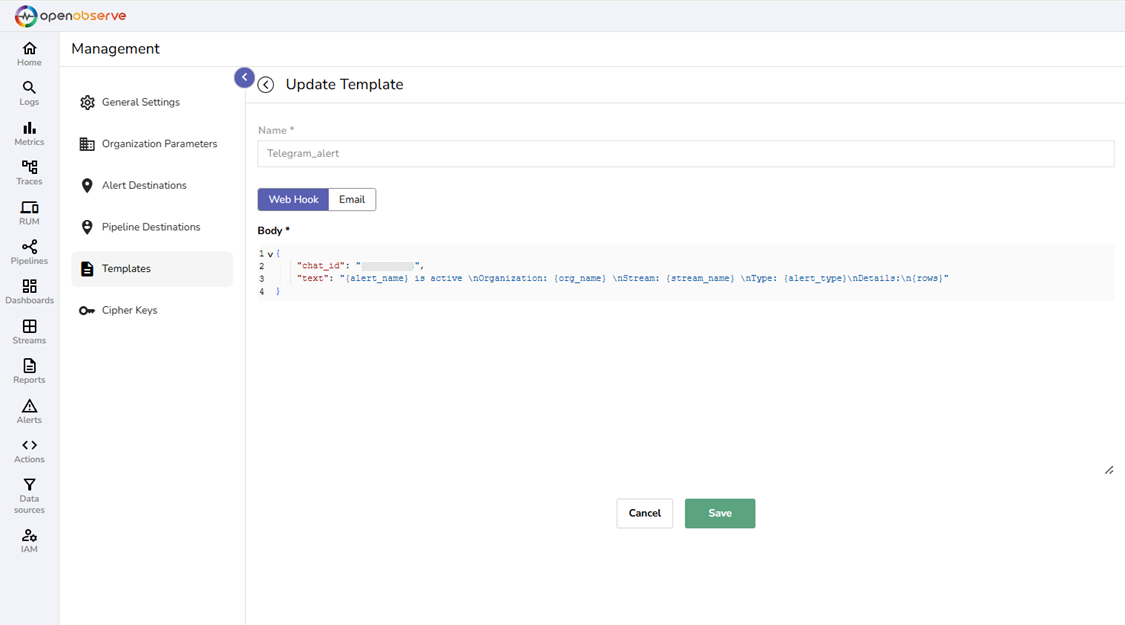Open IAM from the sidebar
Viewport: 1125px width, 625px height.
[x=29, y=536]
